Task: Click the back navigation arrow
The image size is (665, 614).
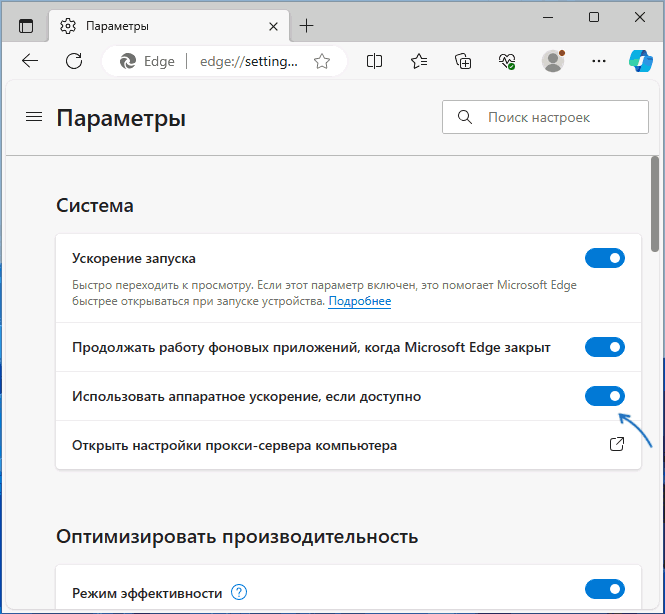Action: point(30,61)
